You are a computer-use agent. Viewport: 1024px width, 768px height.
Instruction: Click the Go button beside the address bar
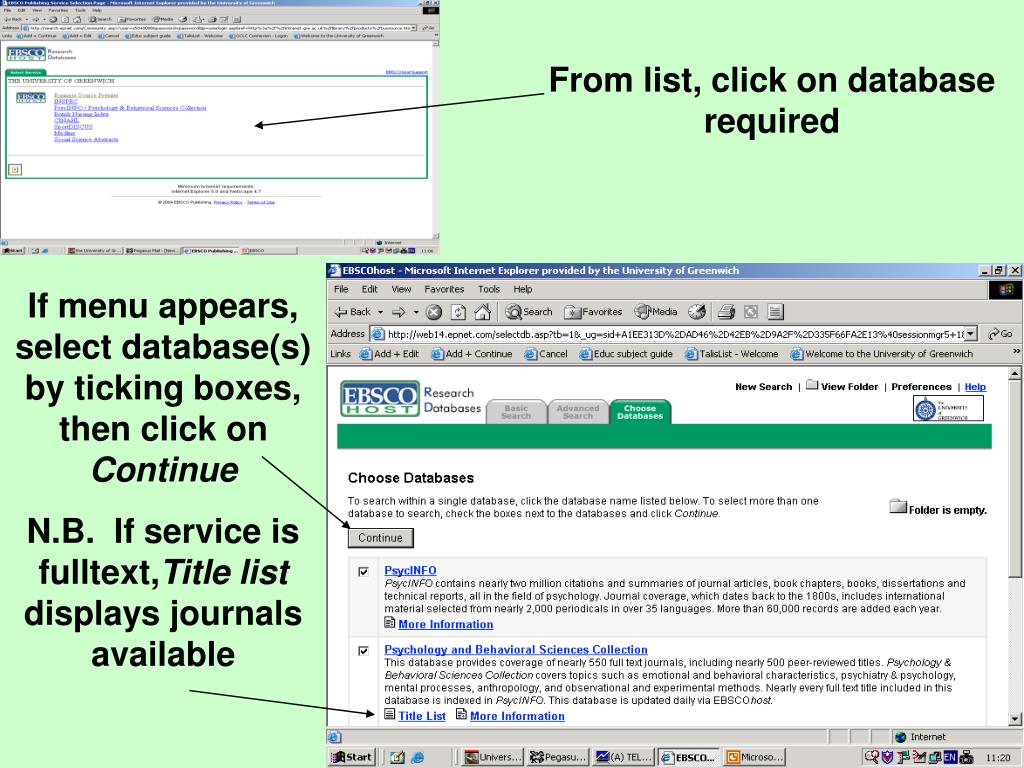(1000, 334)
